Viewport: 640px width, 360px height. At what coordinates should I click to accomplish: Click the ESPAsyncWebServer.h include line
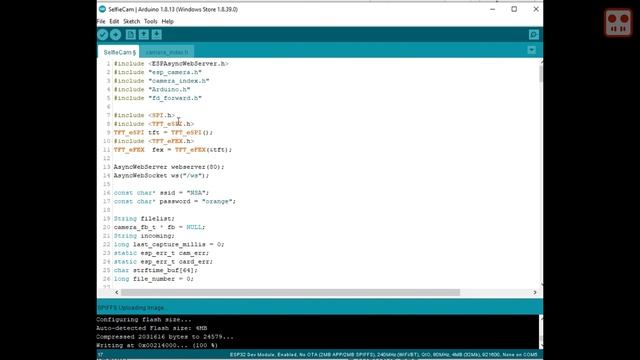pyautogui.click(x=171, y=64)
